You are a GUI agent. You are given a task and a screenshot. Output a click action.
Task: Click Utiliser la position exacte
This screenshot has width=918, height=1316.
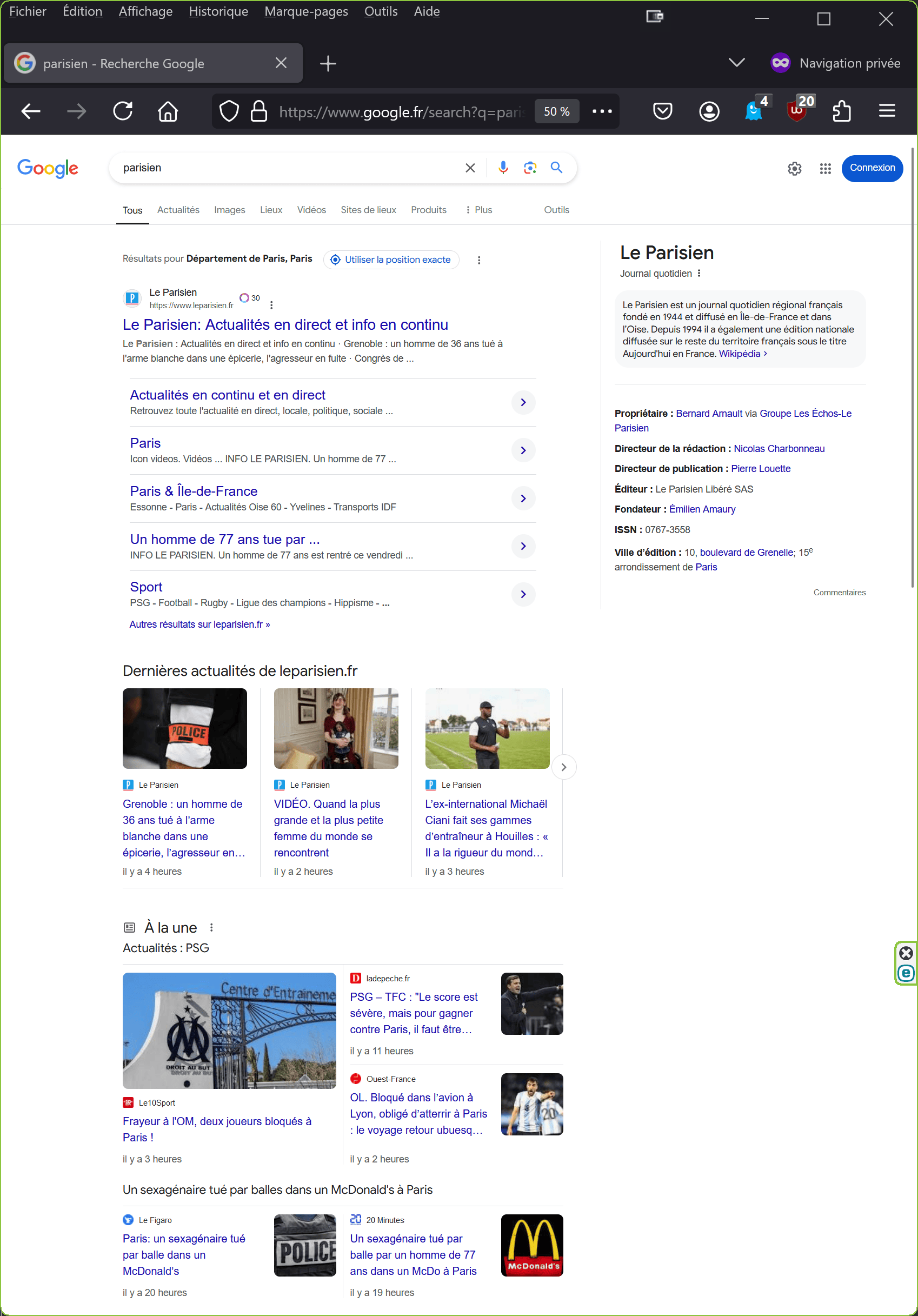click(x=391, y=260)
